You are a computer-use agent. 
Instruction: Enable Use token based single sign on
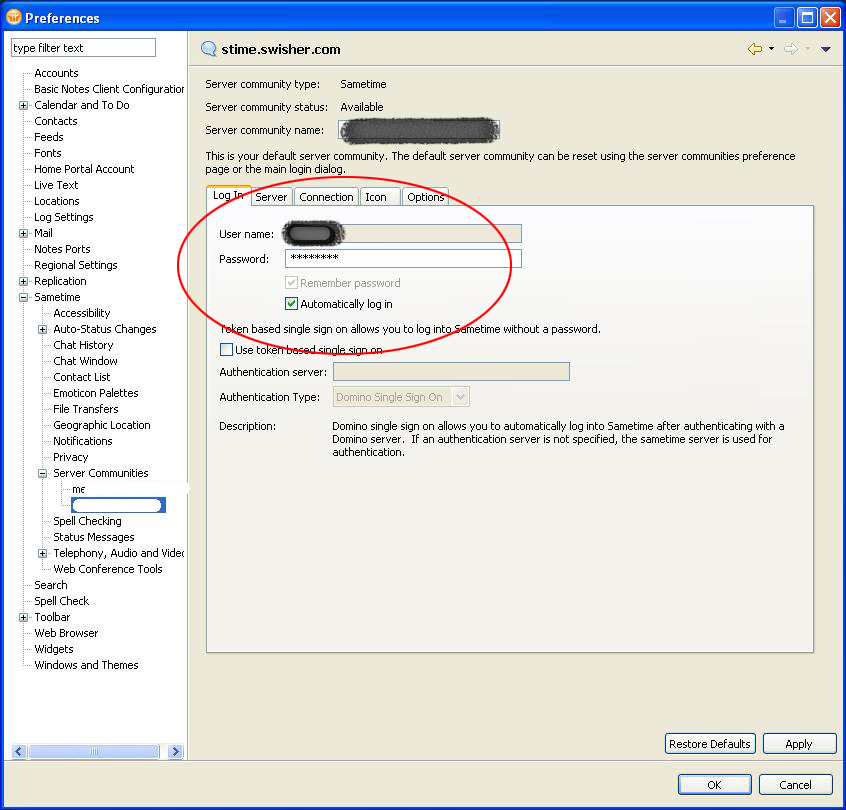point(227,350)
